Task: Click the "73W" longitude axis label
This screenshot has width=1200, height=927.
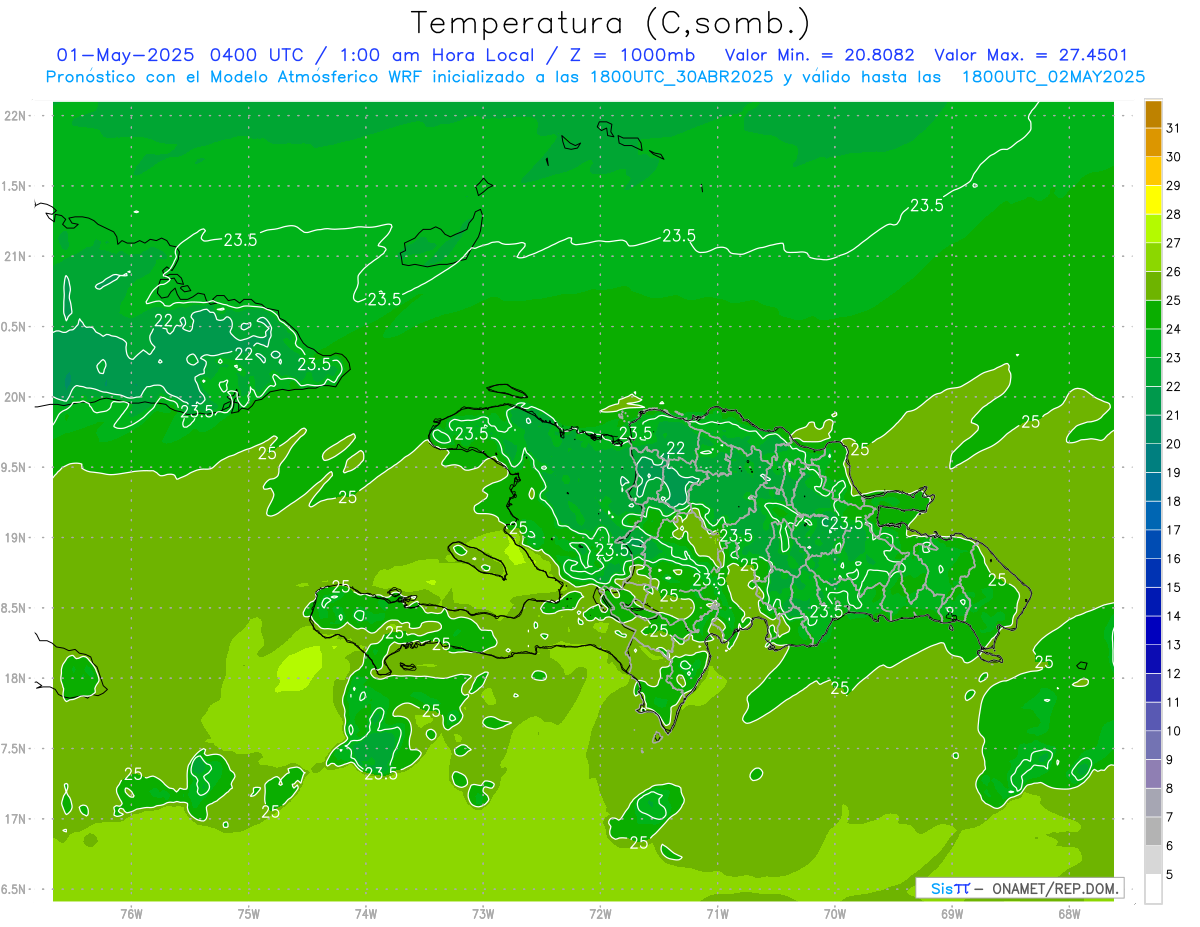Action: point(484,913)
